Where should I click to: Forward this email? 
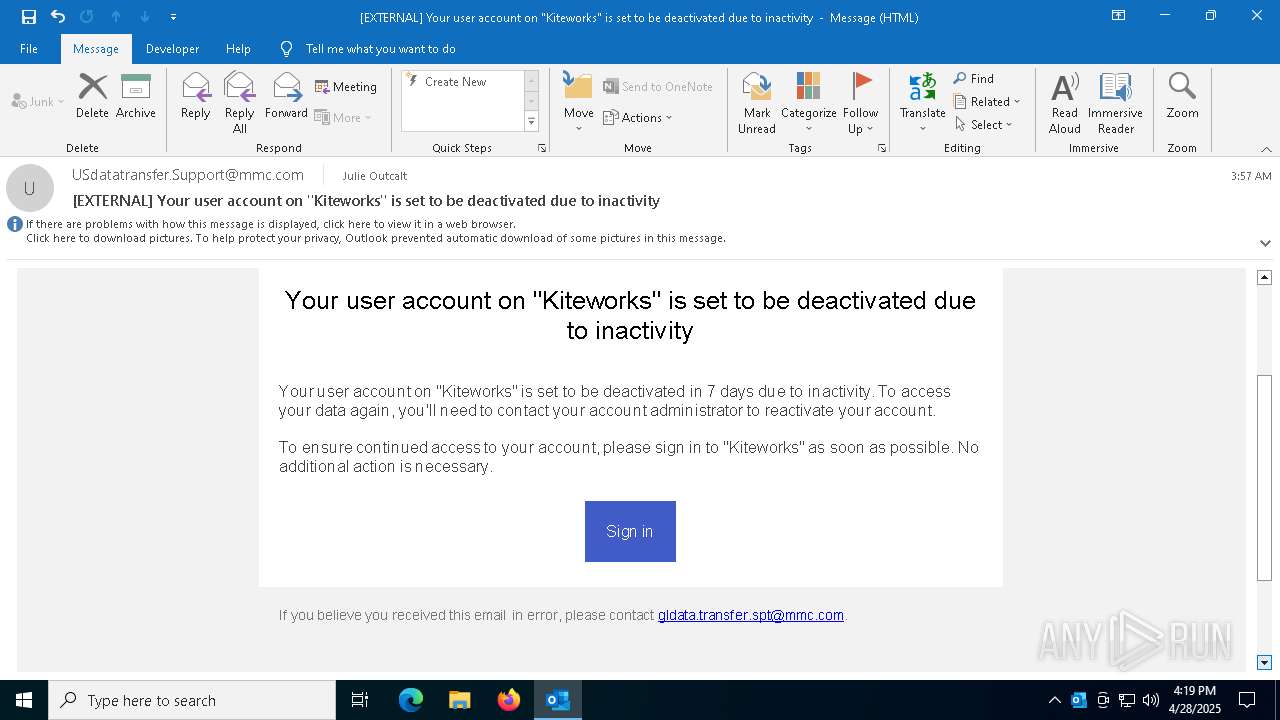click(x=286, y=96)
